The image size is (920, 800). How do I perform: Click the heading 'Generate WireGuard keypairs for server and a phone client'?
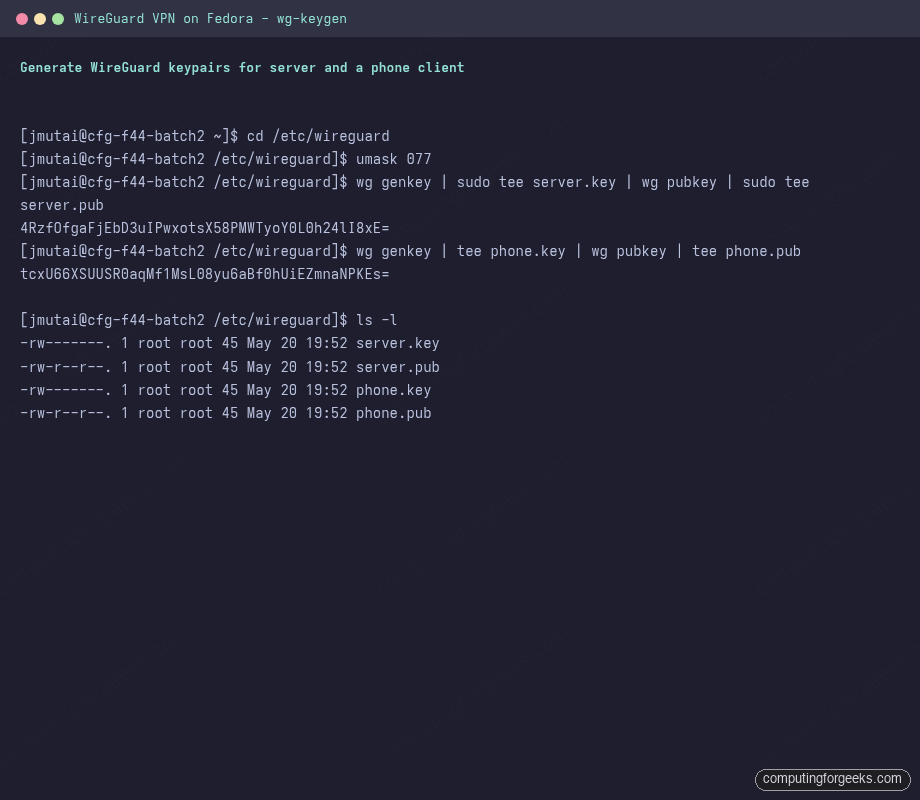pyautogui.click(x=242, y=67)
